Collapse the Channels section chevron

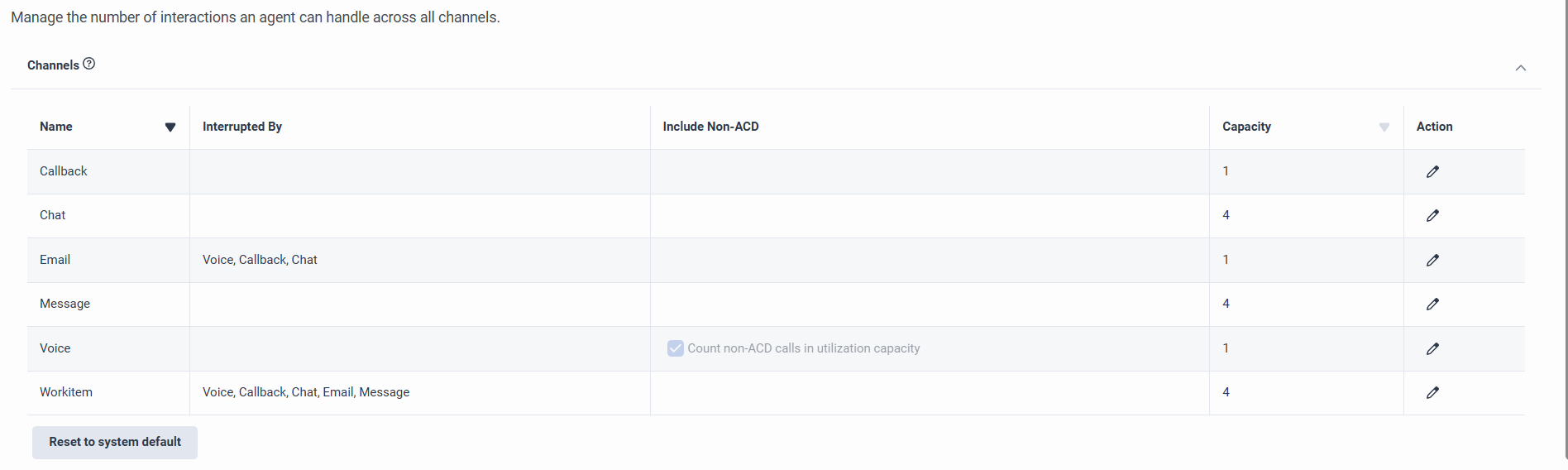coord(1520,68)
